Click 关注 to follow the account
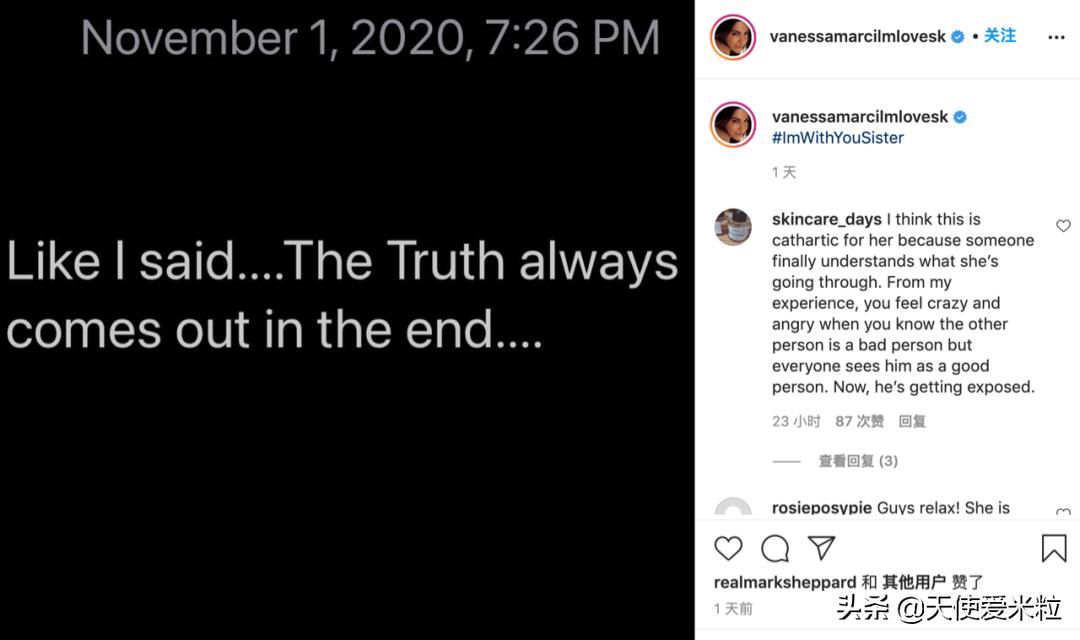 pos(1000,36)
